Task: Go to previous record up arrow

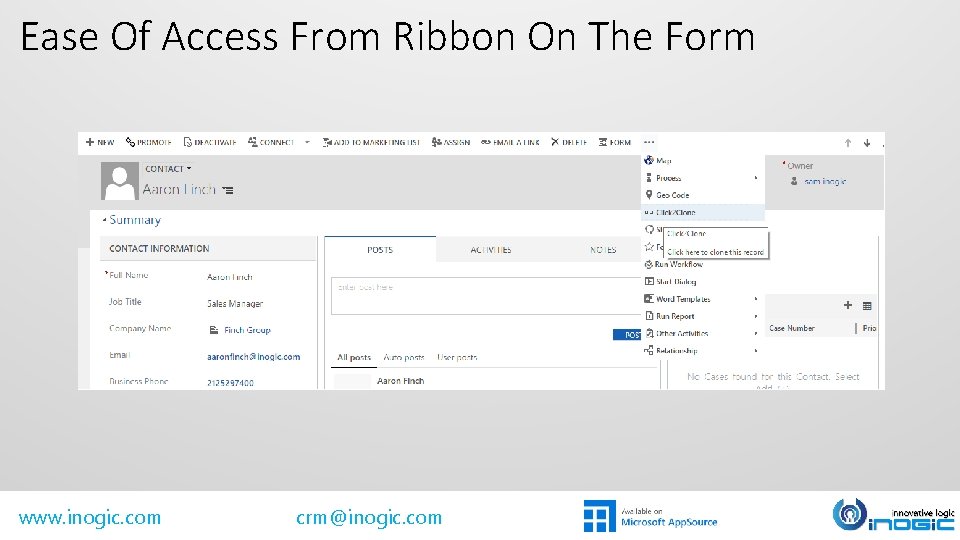Action: [x=848, y=143]
